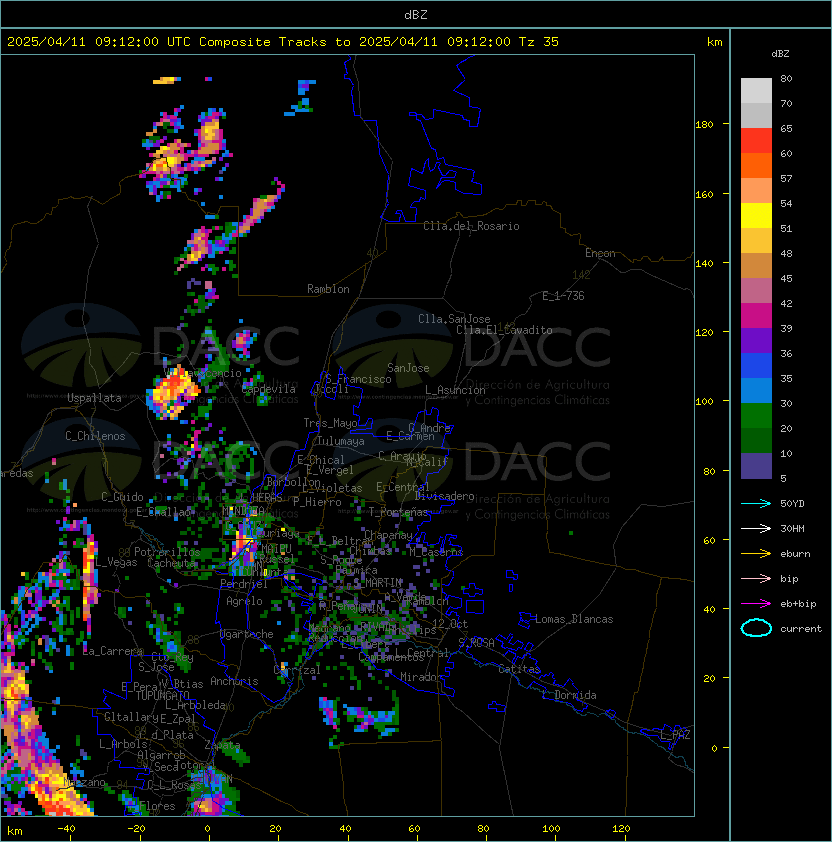Click the '30HM' legend label

click(x=792, y=529)
